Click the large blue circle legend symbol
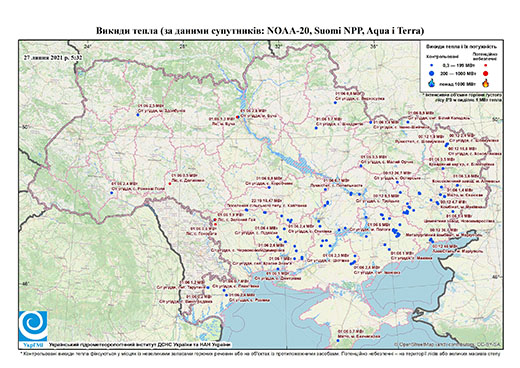 click(432, 73)
